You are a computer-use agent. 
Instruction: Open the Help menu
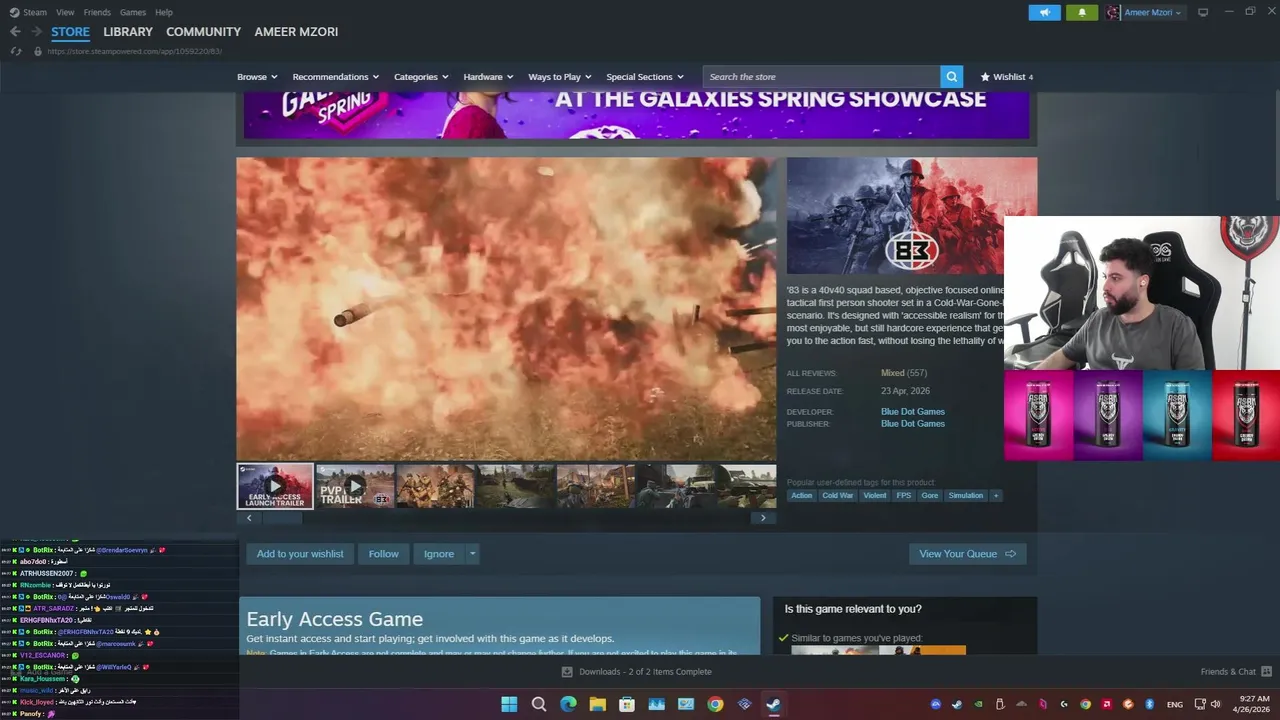click(x=164, y=12)
